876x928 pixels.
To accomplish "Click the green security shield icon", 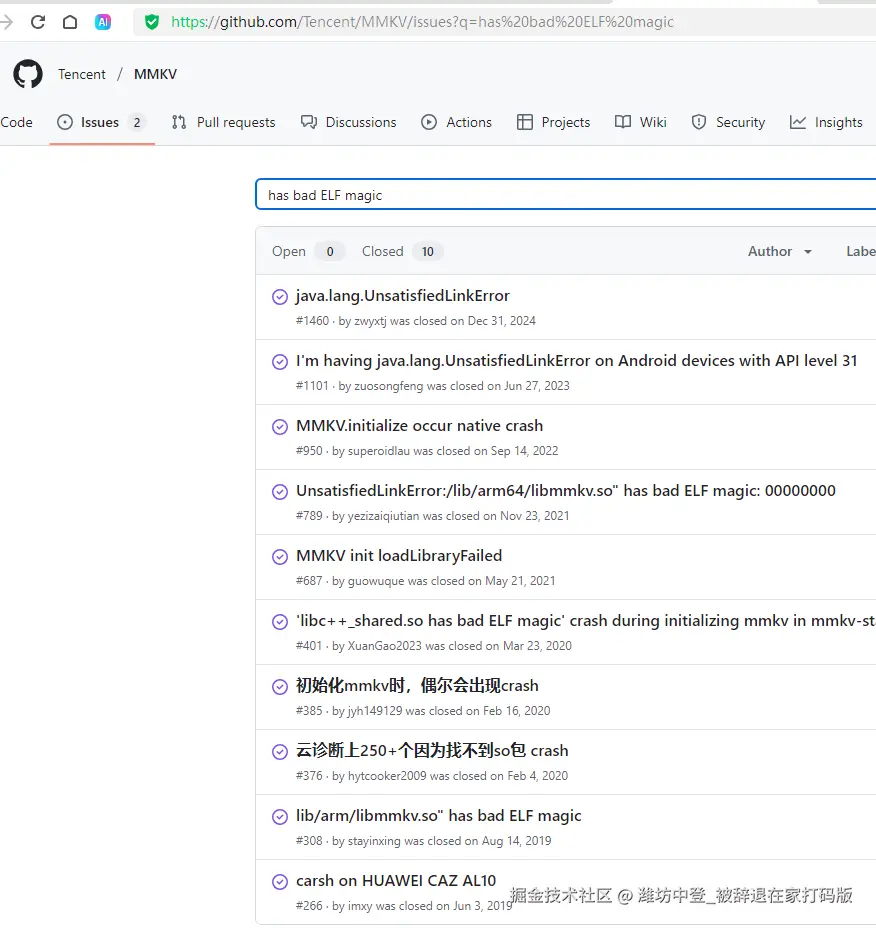I will pyautogui.click(x=152, y=22).
